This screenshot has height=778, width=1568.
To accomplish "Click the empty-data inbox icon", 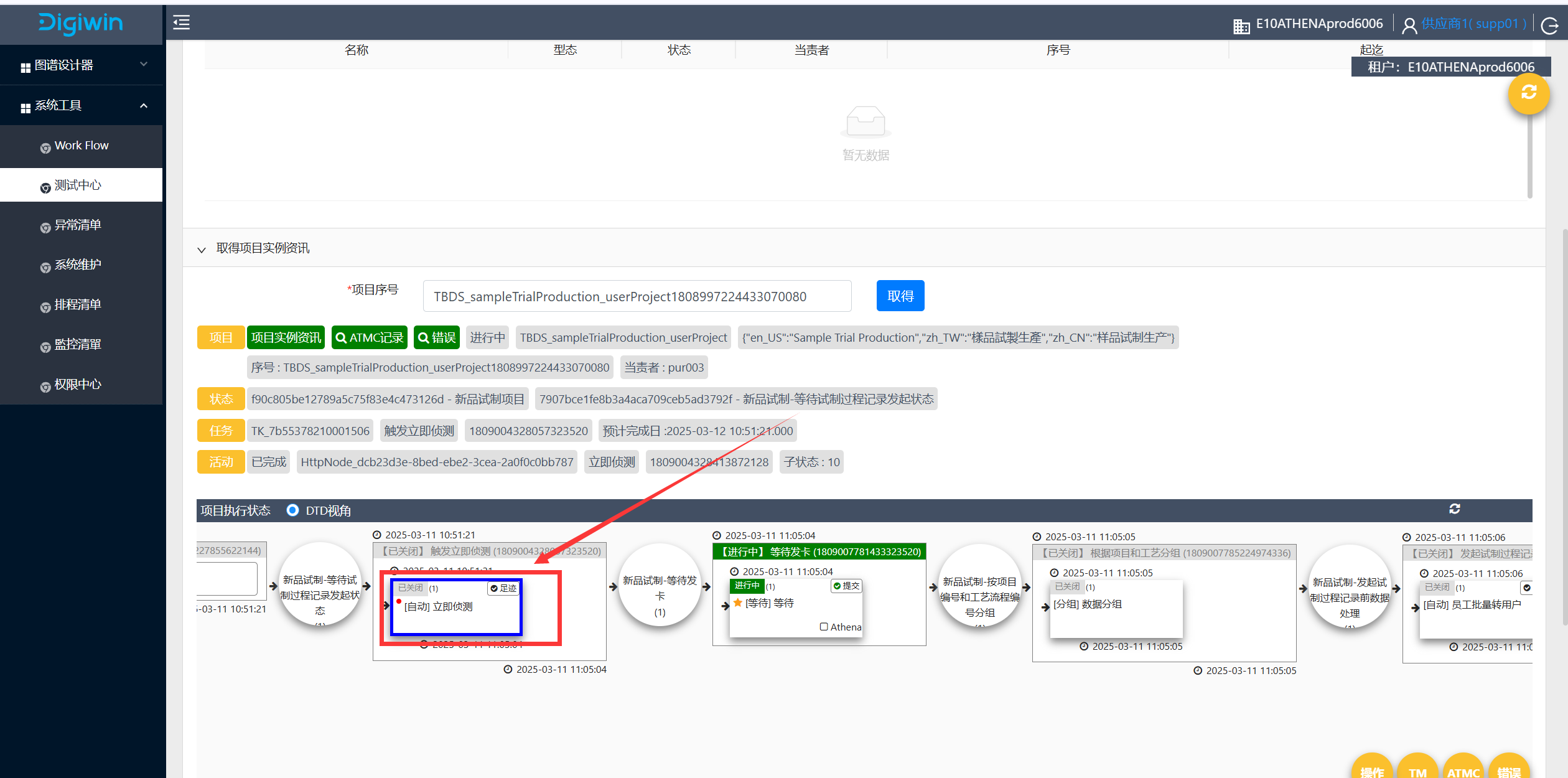I will tap(866, 121).
